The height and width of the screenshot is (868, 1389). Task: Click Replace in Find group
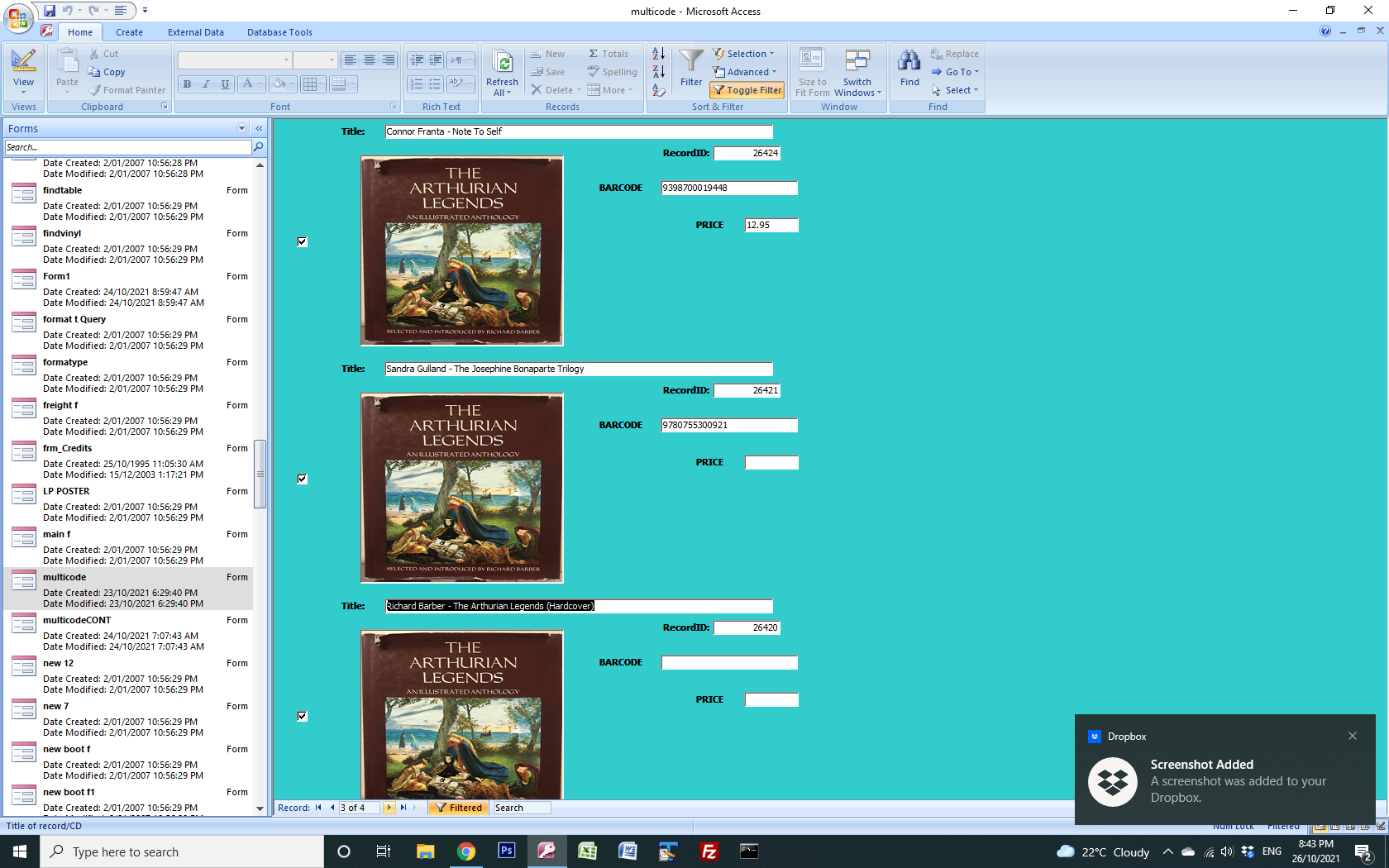(x=955, y=54)
